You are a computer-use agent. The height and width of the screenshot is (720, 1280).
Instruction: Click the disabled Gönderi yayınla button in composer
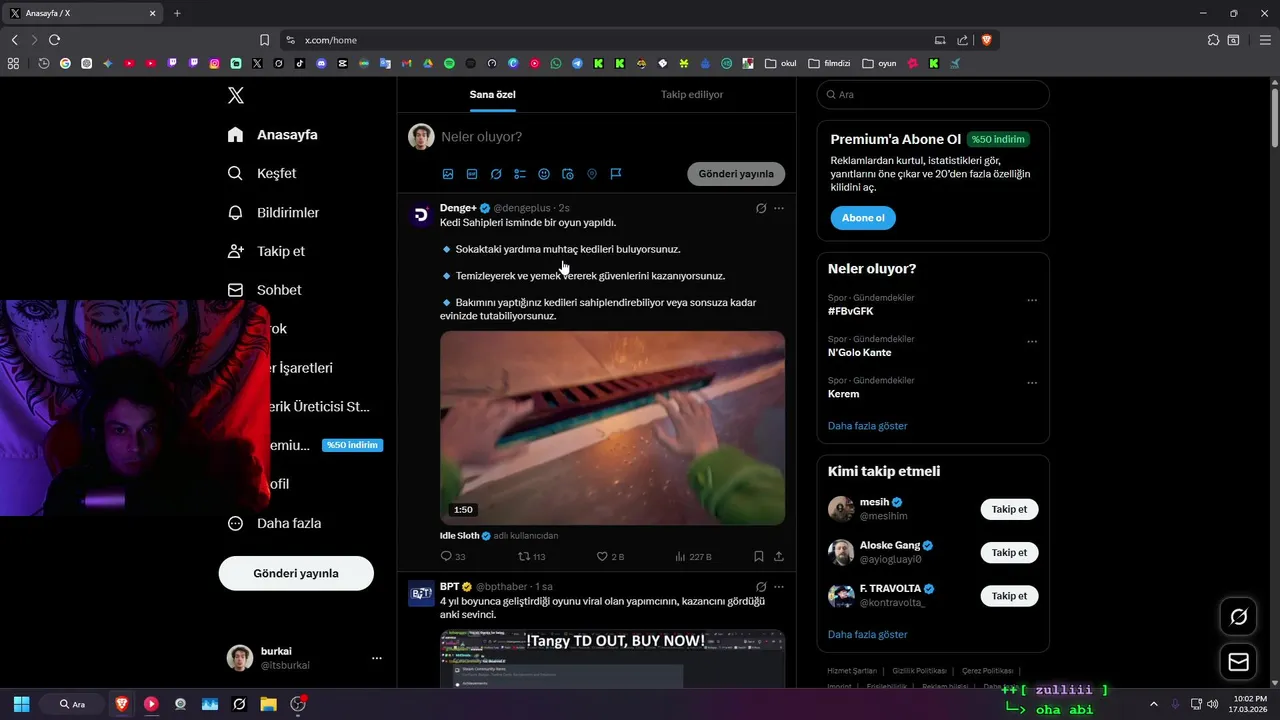[x=736, y=174]
